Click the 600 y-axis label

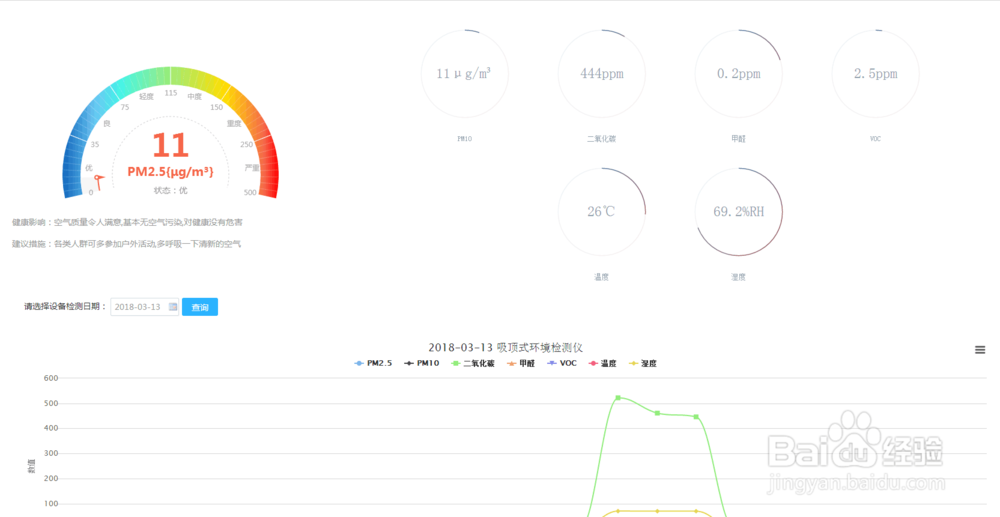pos(51,378)
